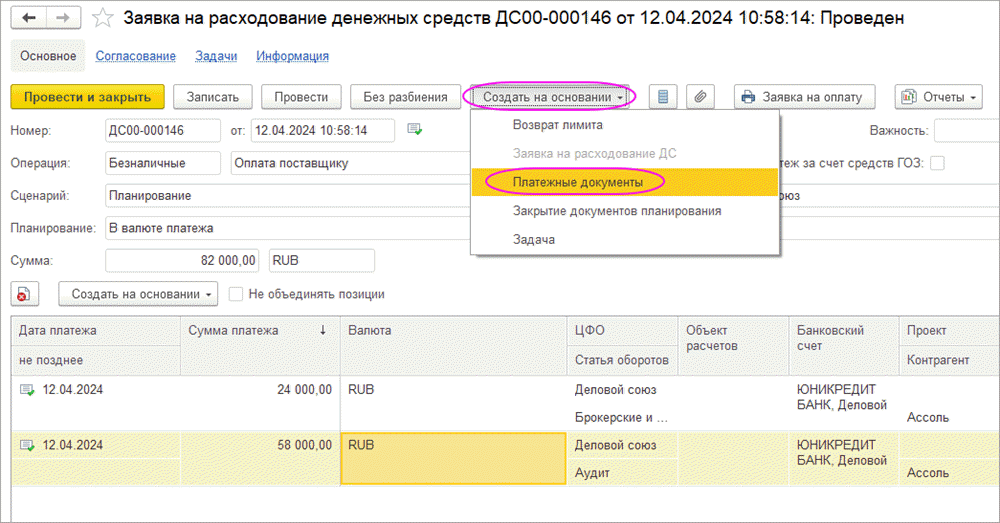Enable the Не объединять позиции checkbox
The image size is (1000, 523).
pos(236,294)
